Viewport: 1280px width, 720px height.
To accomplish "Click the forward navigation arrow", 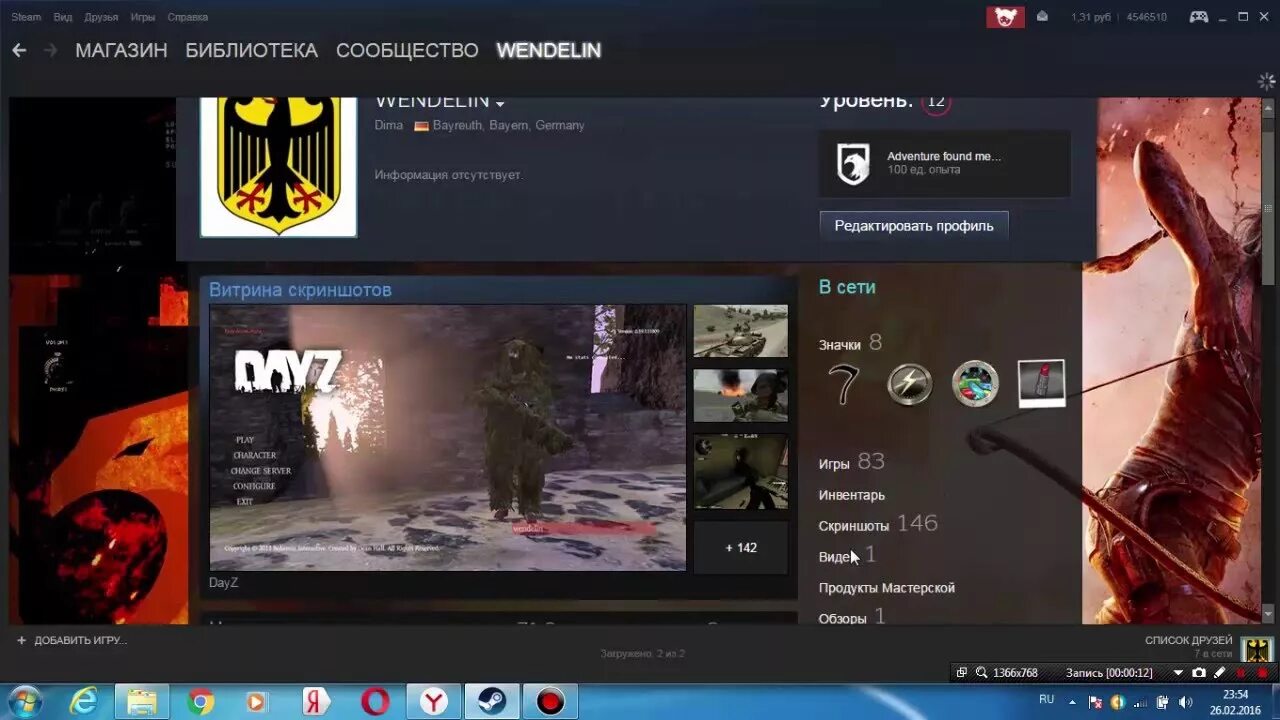I will [x=50, y=50].
